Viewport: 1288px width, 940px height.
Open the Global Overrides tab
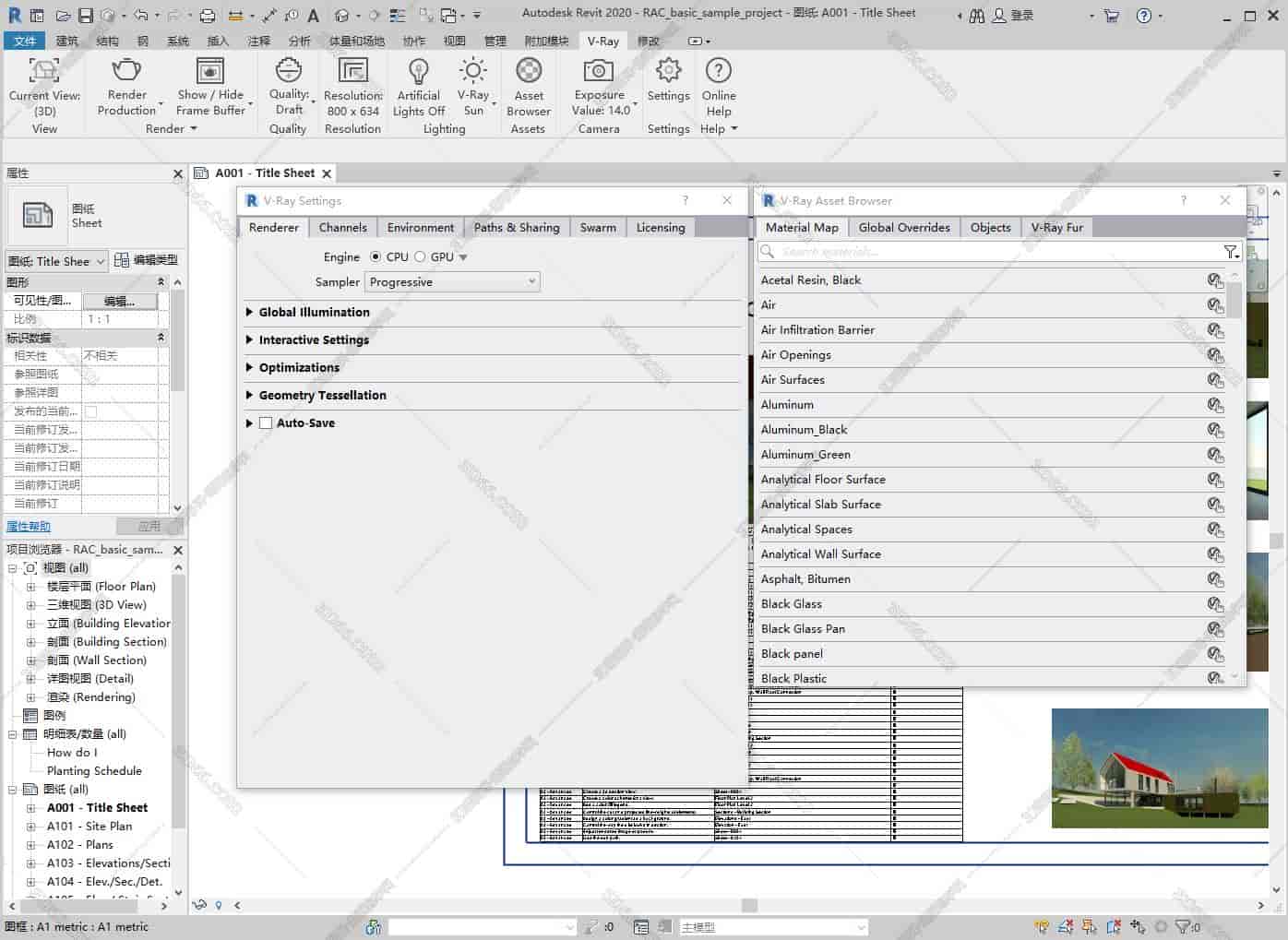[x=903, y=228]
